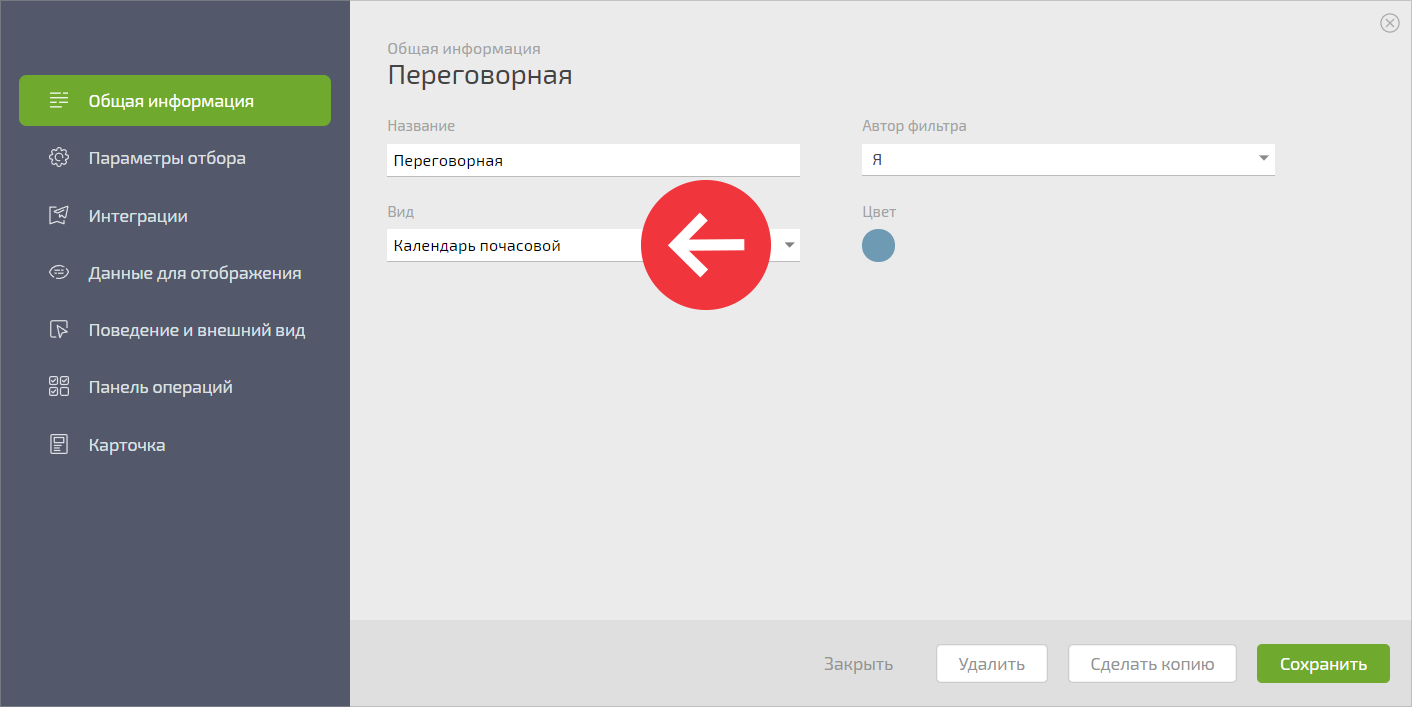
Task: Switch to Интеграции section
Action: [x=175, y=215]
